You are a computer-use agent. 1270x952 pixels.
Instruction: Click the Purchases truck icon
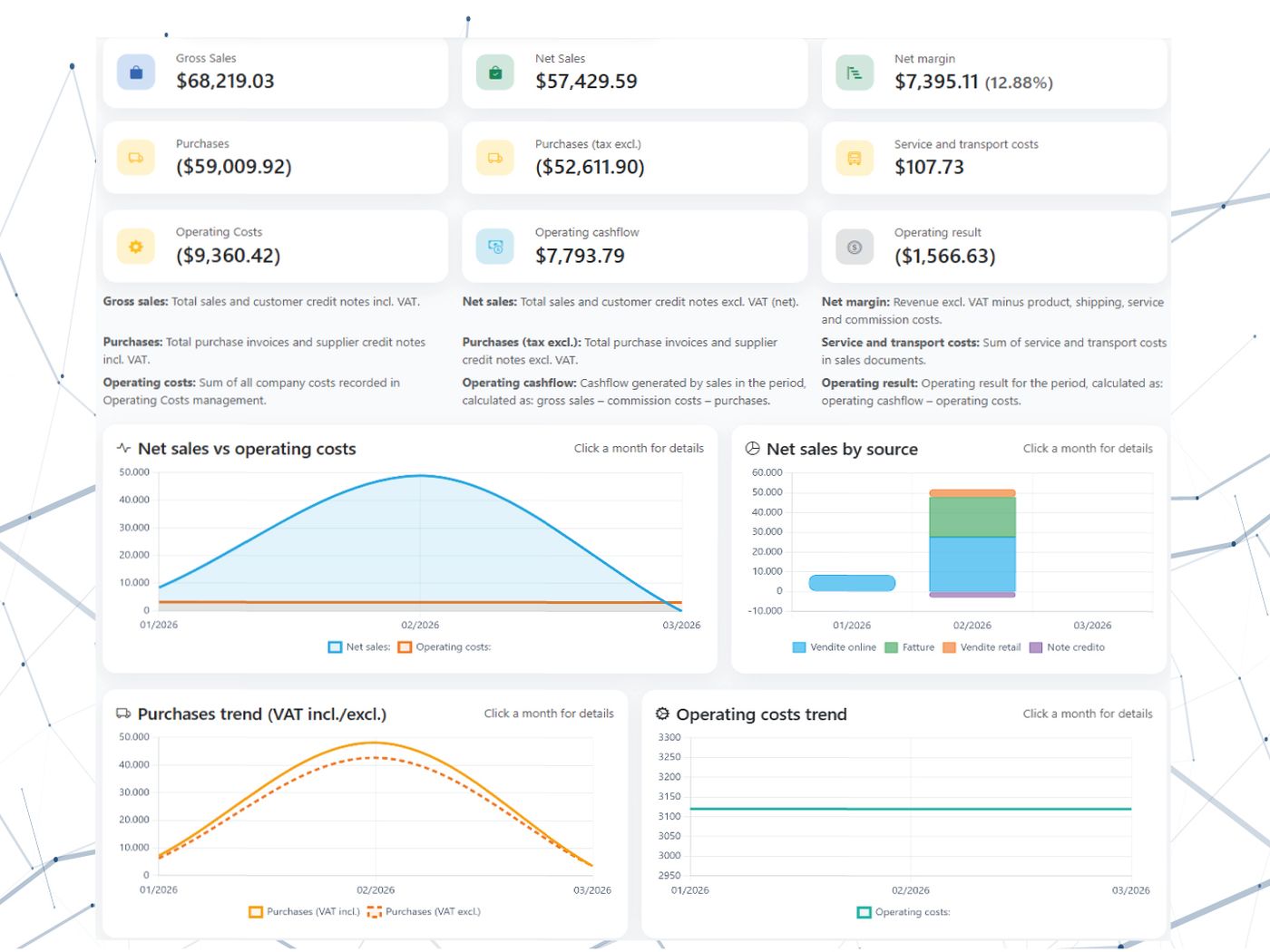pyautogui.click(x=136, y=158)
